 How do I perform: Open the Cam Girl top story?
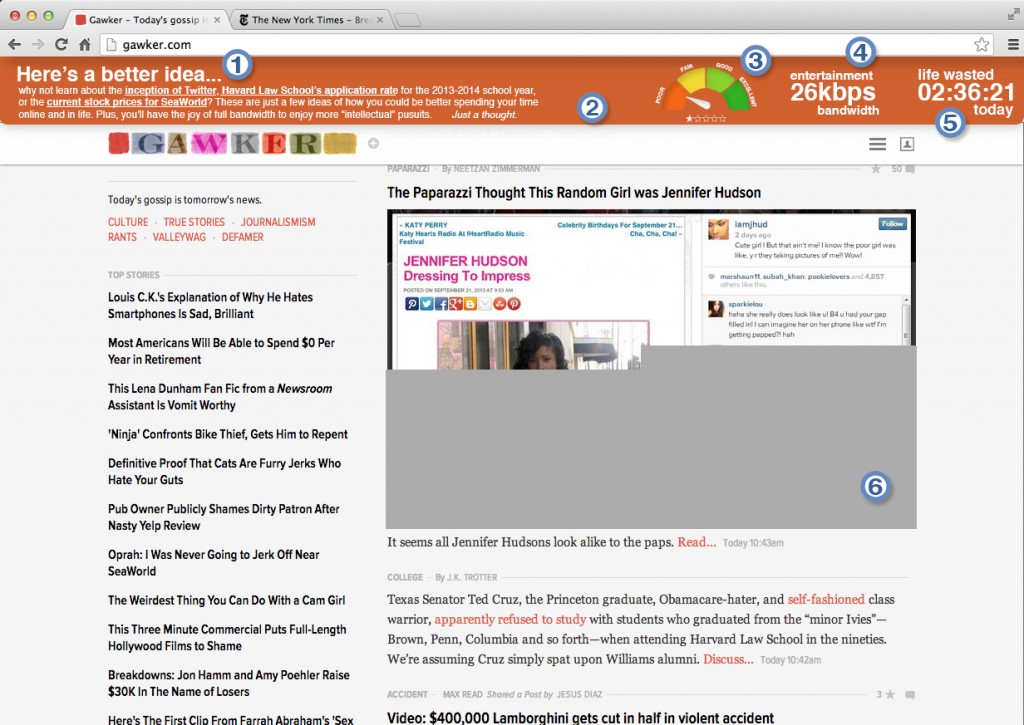pos(227,600)
